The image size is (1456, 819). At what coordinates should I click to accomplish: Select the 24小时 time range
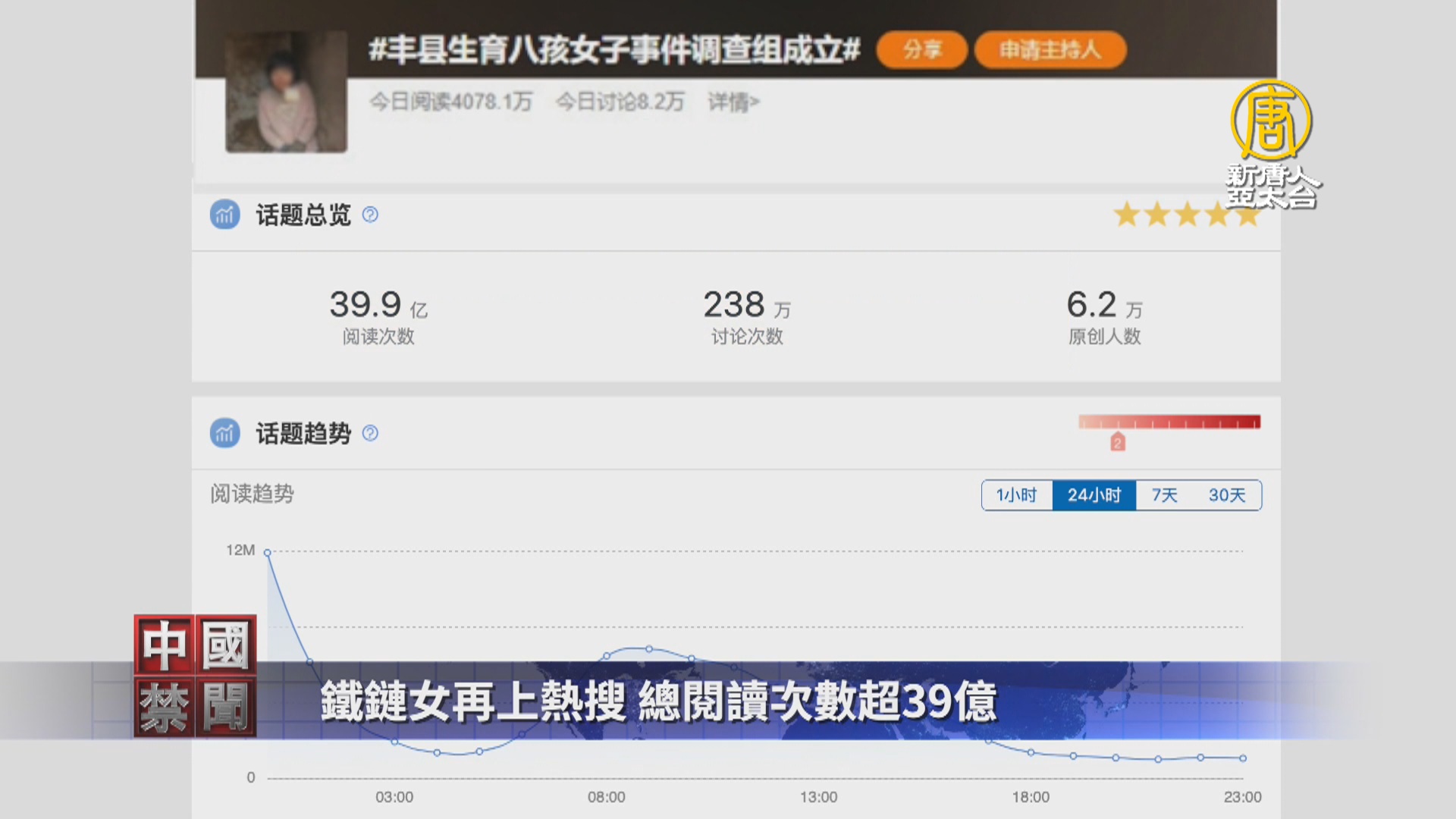coord(1094,495)
